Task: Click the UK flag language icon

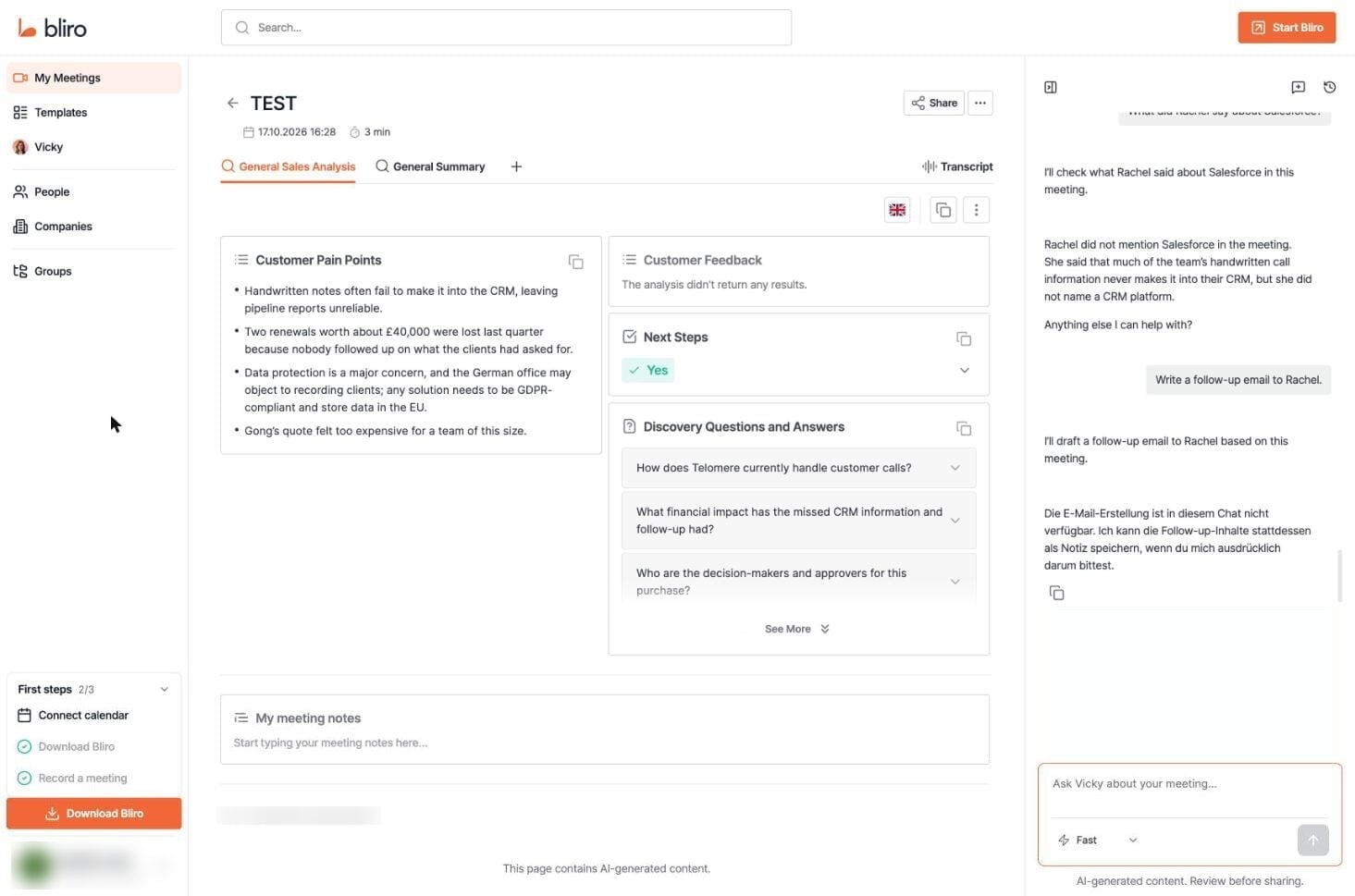Action: point(897,210)
